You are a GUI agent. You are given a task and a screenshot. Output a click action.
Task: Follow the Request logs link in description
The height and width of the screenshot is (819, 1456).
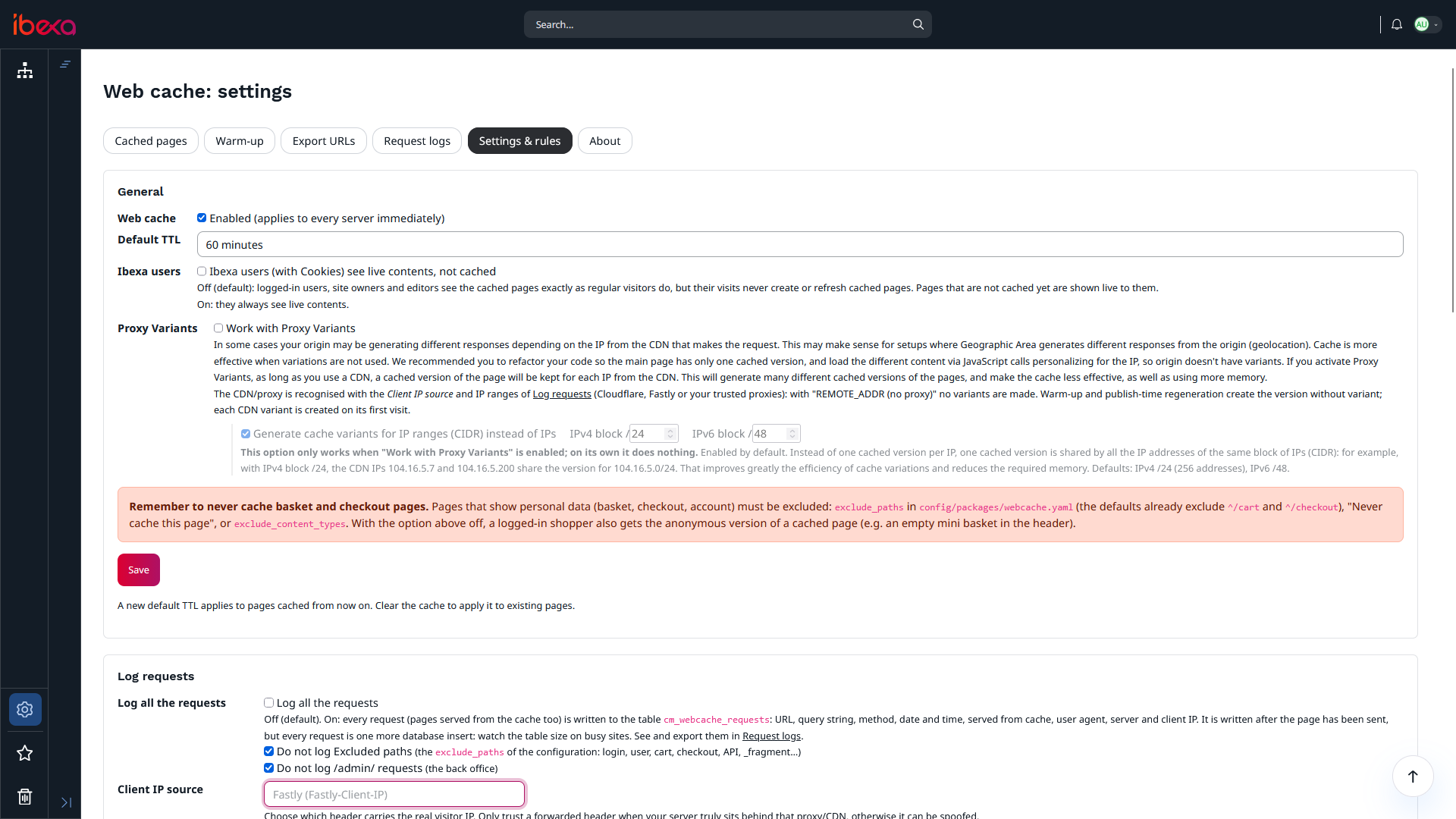(771, 736)
